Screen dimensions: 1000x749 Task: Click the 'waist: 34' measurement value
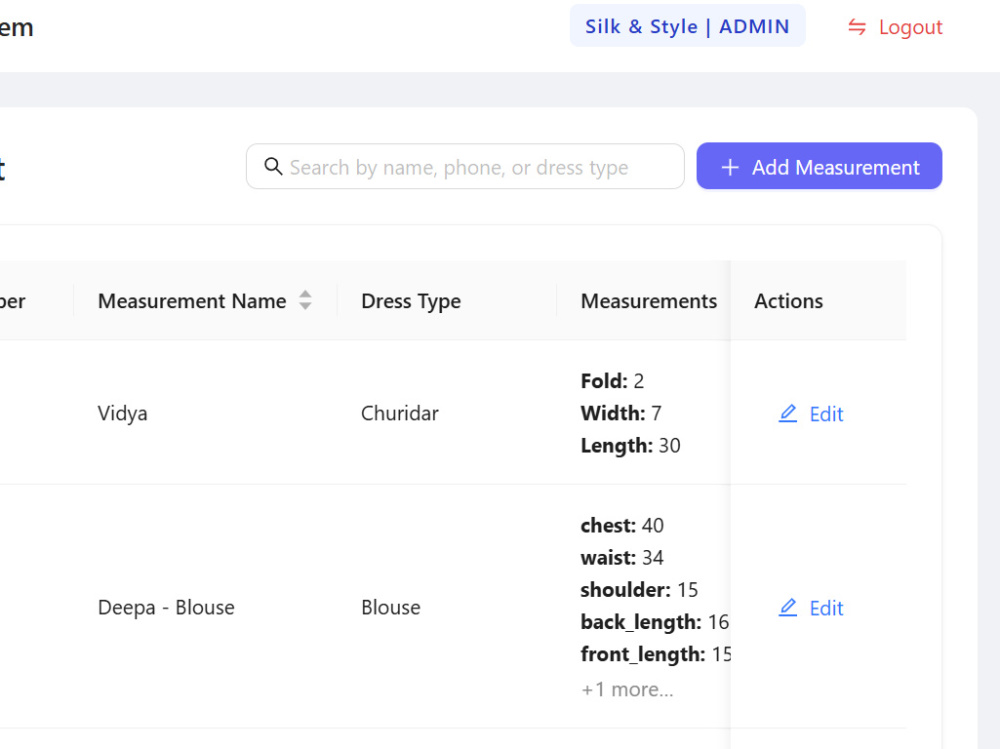(622, 558)
